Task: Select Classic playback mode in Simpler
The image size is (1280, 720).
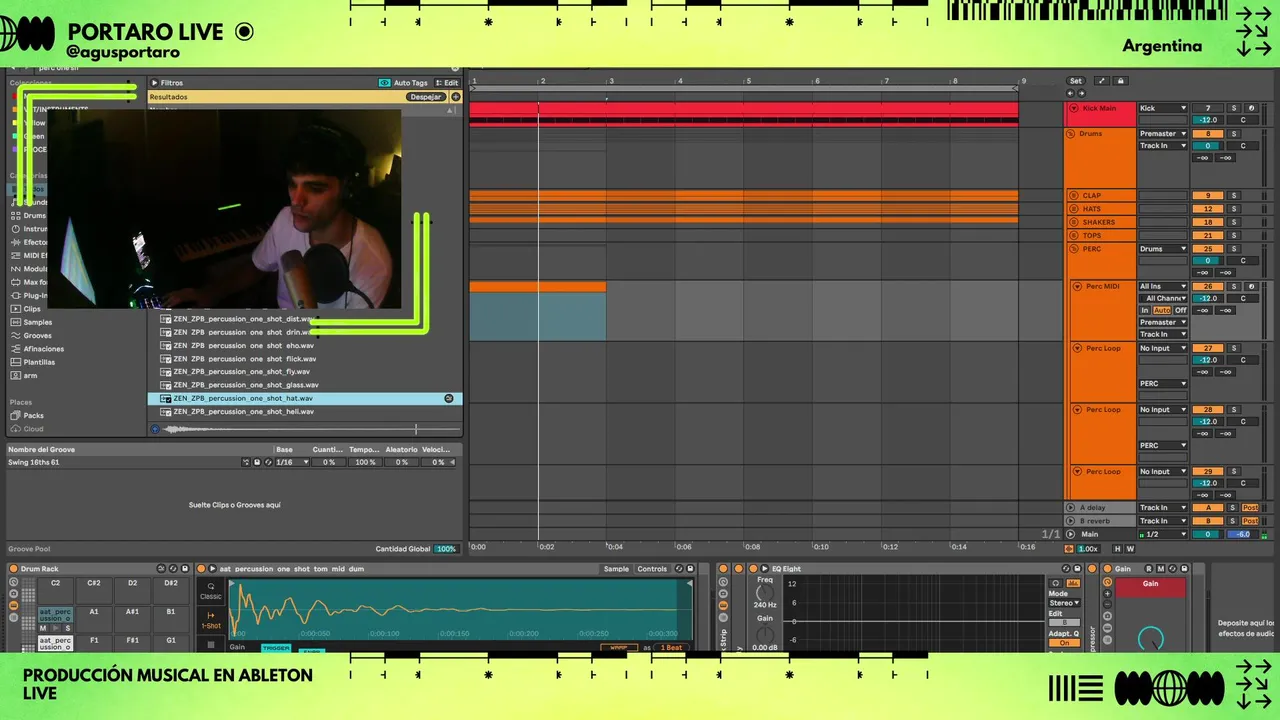Action: (211, 591)
